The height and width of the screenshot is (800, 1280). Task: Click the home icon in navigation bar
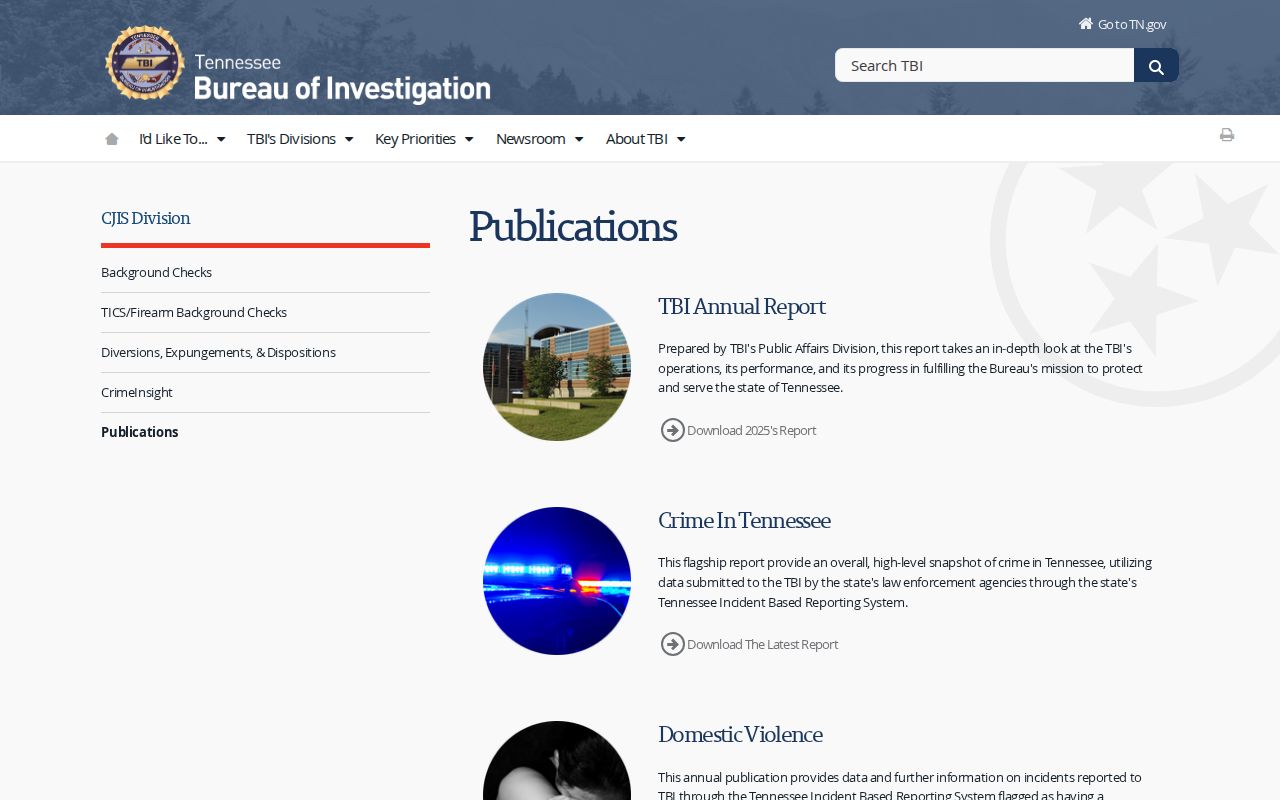[112, 139]
